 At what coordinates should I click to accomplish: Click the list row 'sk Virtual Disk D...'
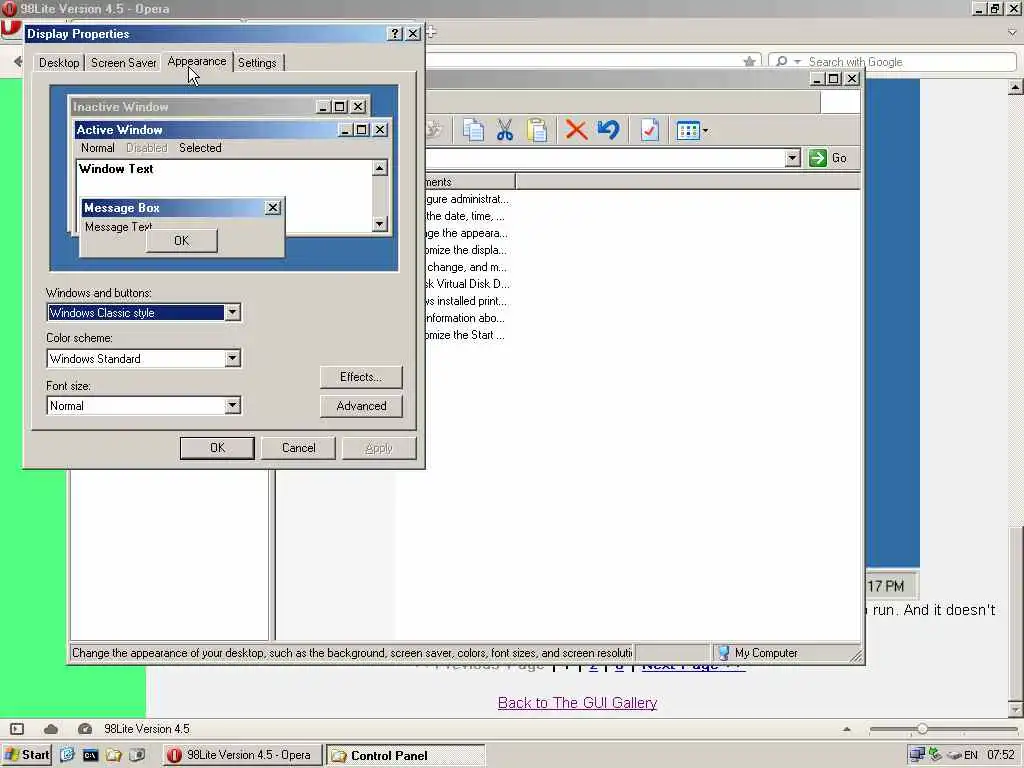[468, 284]
